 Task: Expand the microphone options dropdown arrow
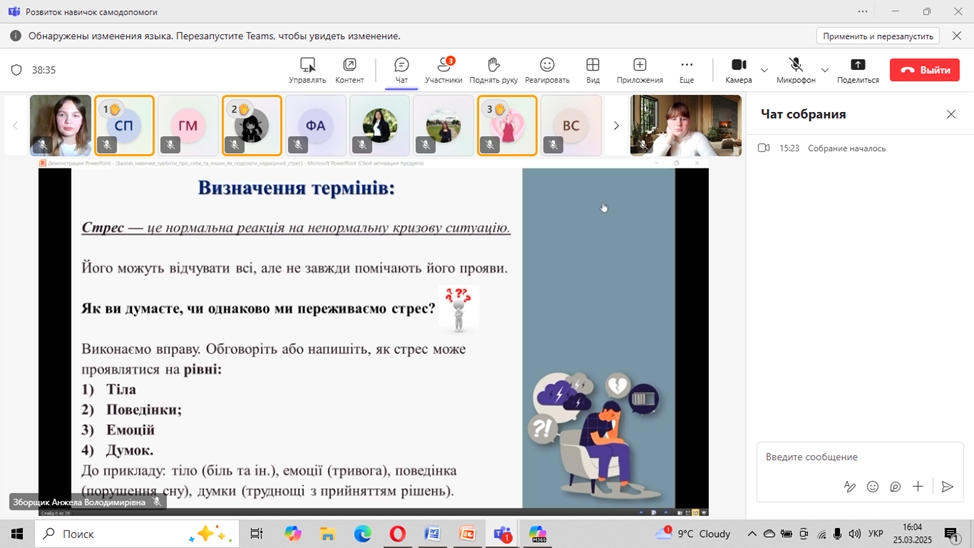(825, 70)
